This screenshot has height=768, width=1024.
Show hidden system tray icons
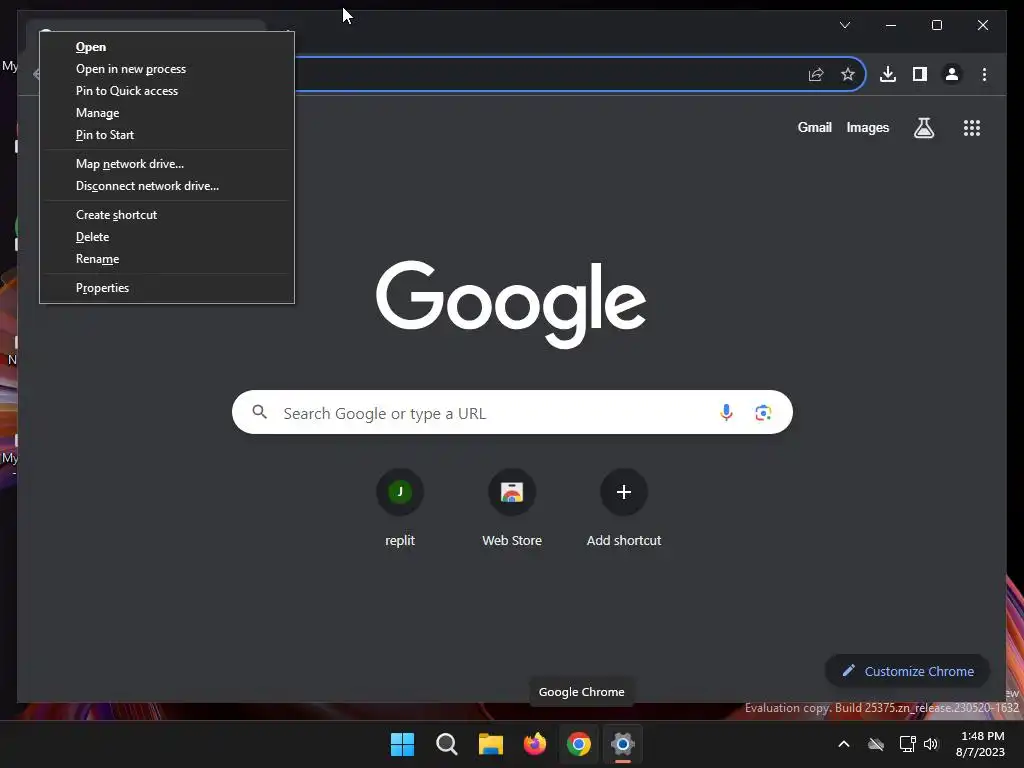[844, 744]
